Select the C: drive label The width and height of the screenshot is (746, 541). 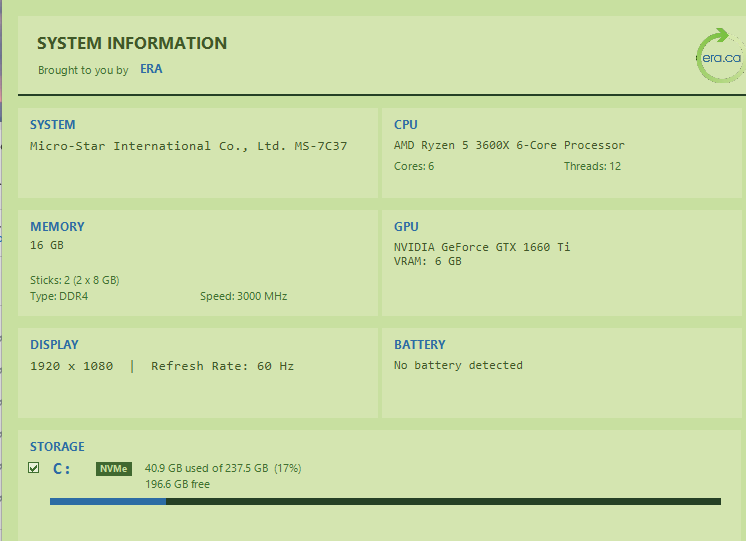click(x=61, y=469)
